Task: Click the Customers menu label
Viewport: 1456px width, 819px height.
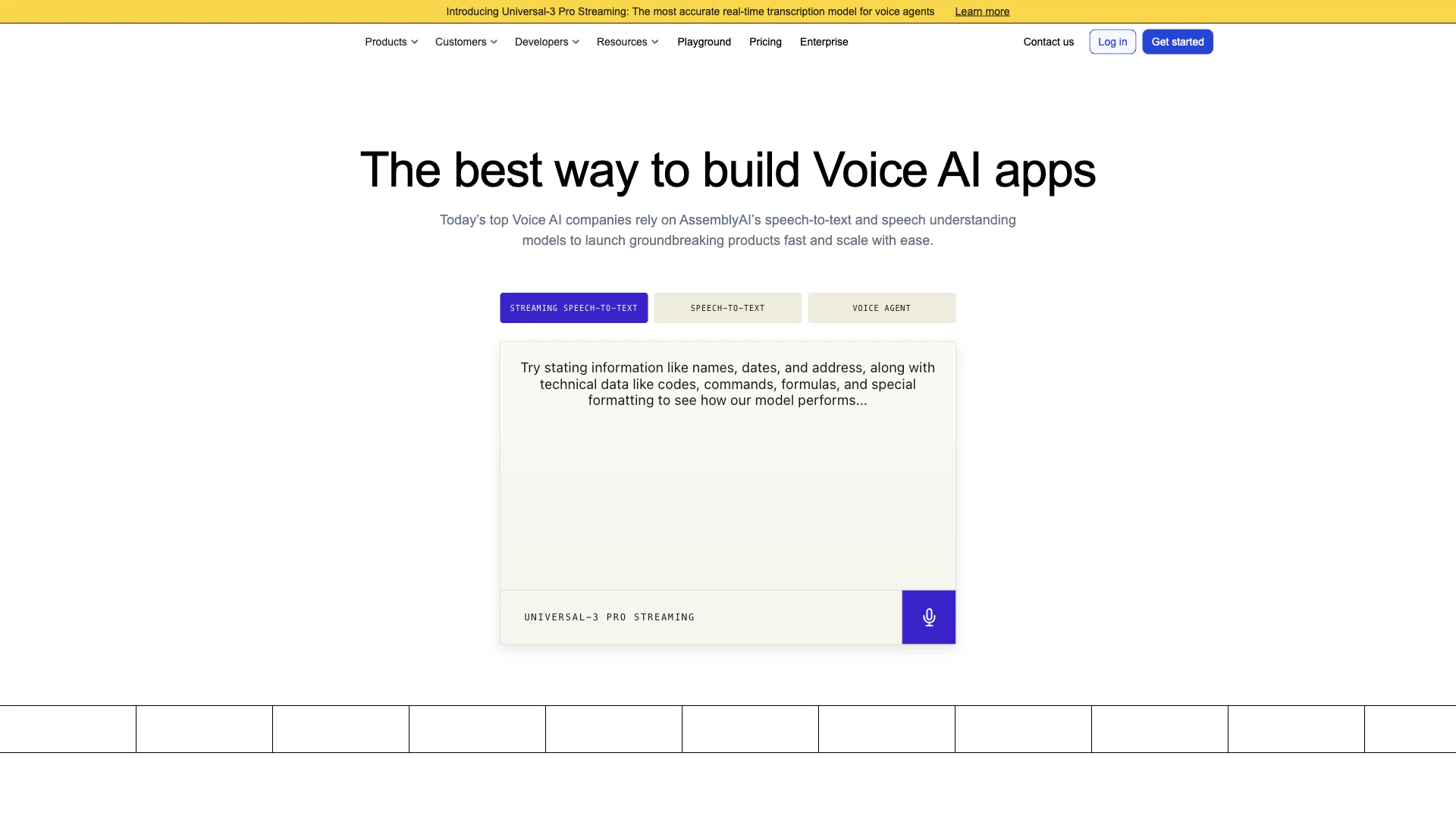Action: point(460,42)
